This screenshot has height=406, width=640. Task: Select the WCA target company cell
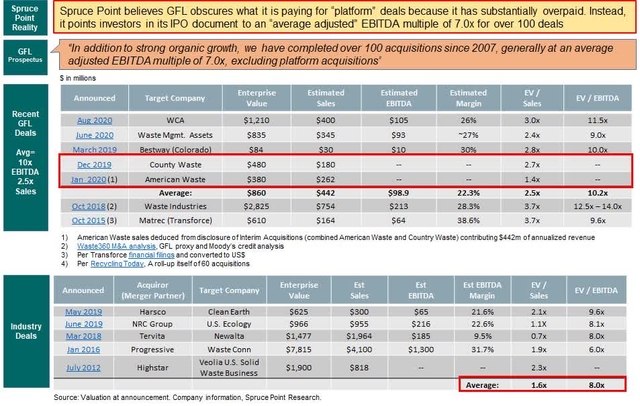[x=175, y=120]
